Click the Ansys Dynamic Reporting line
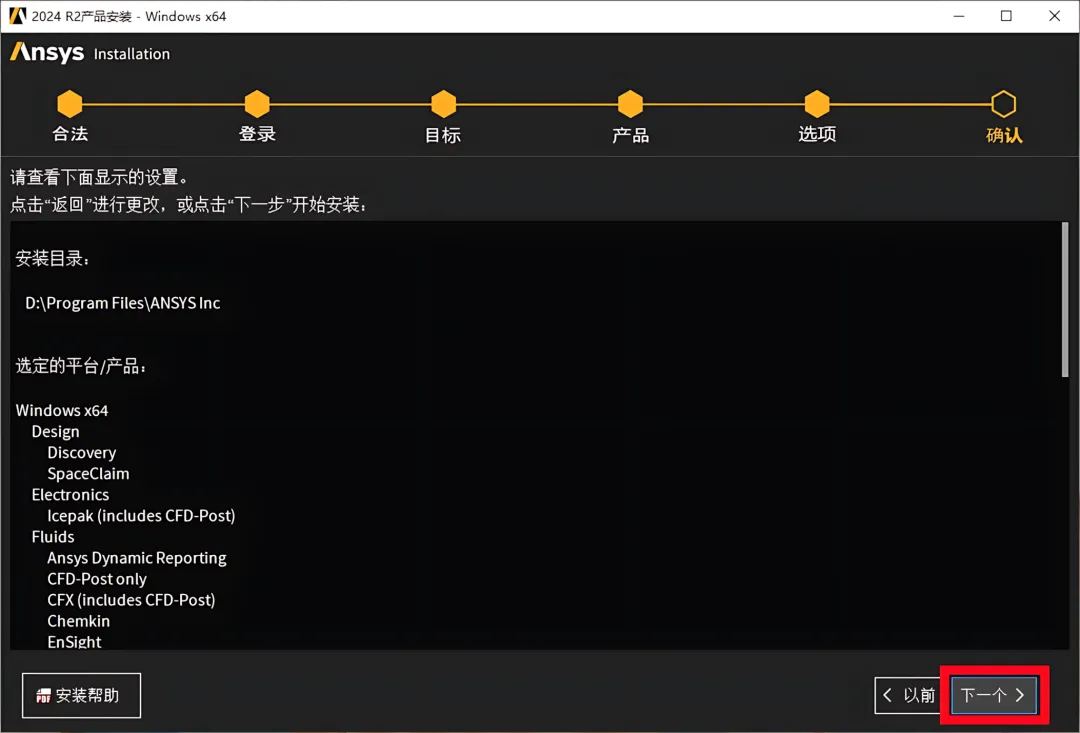The width and height of the screenshot is (1080, 733). tap(136, 558)
